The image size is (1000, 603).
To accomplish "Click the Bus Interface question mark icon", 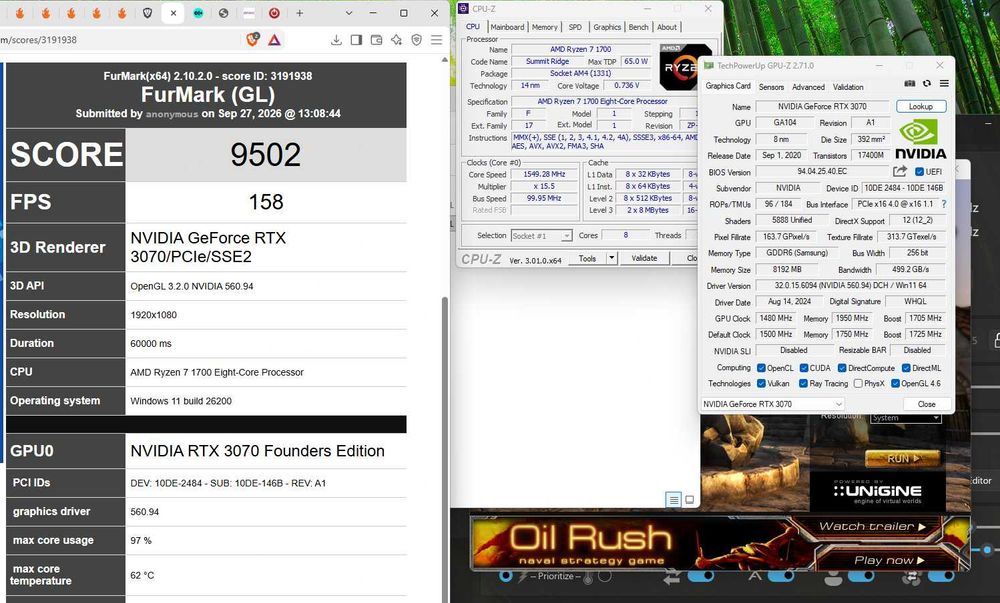I will click(944, 204).
